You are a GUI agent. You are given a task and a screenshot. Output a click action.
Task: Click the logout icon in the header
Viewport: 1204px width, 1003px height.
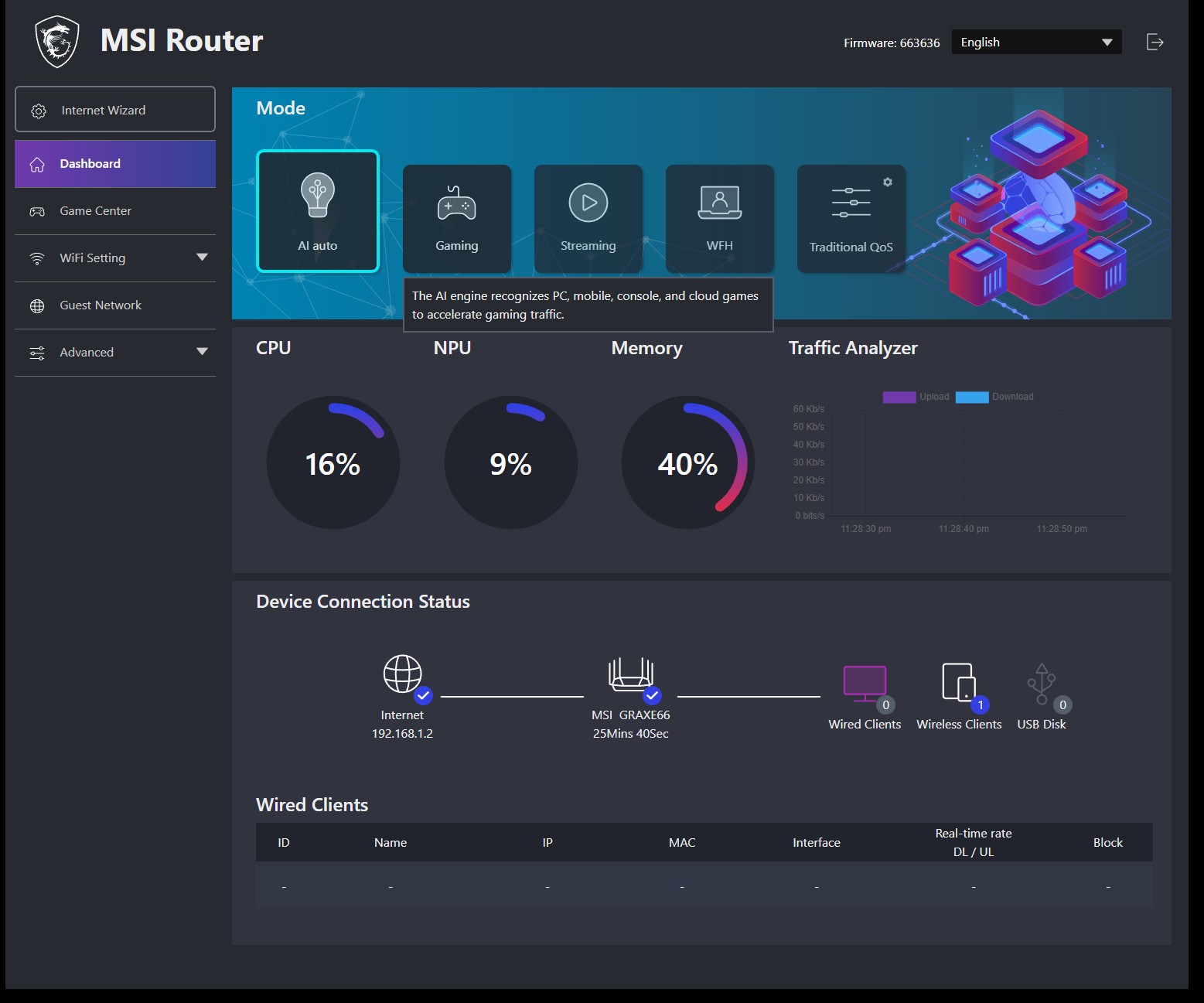click(1155, 42)
